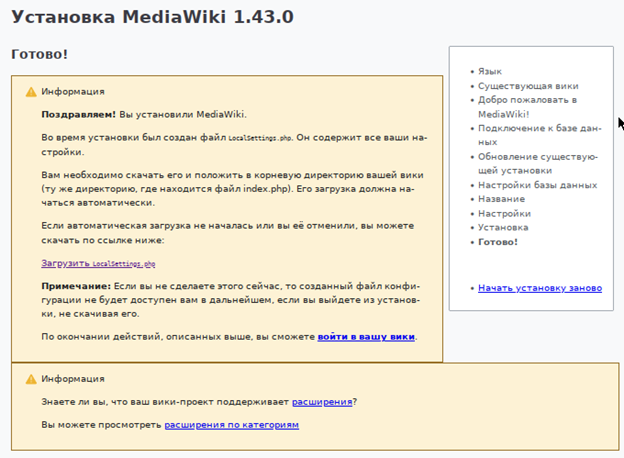Select the Установка step in the sidebar
This screenshot has height=458, width=624.
503,227
